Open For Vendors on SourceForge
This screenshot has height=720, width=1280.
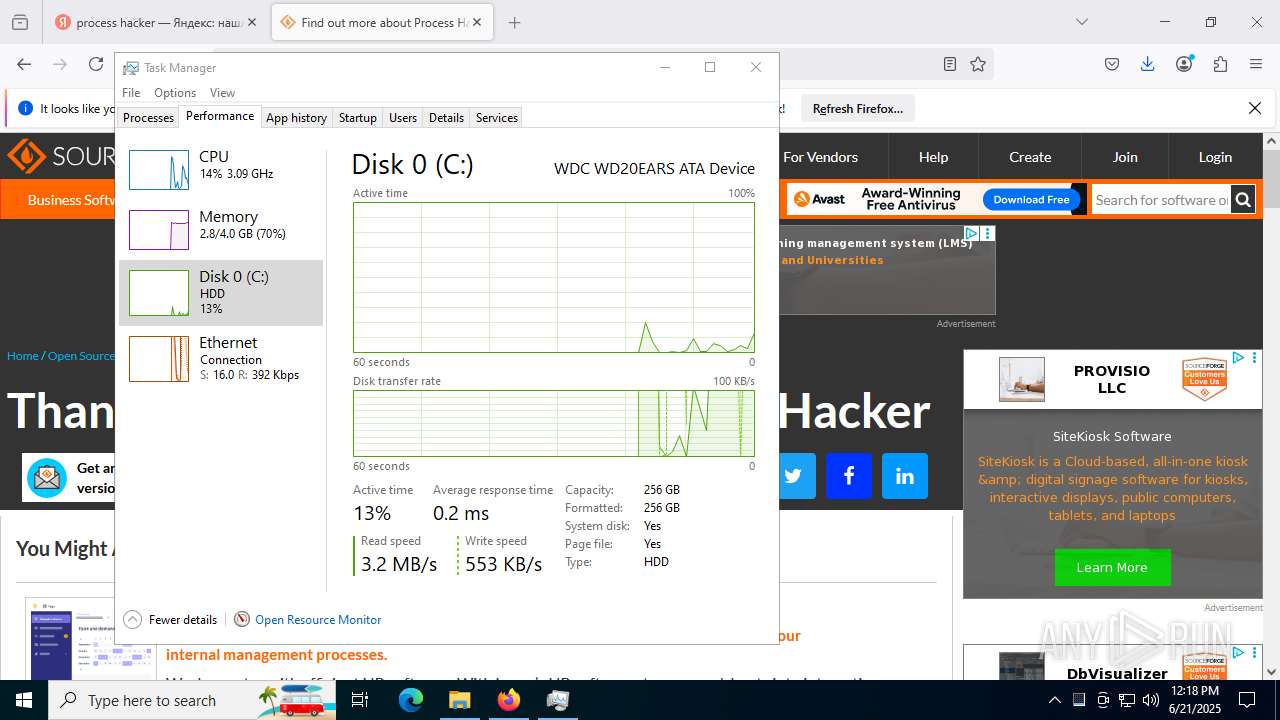click(x=820, y=157)
